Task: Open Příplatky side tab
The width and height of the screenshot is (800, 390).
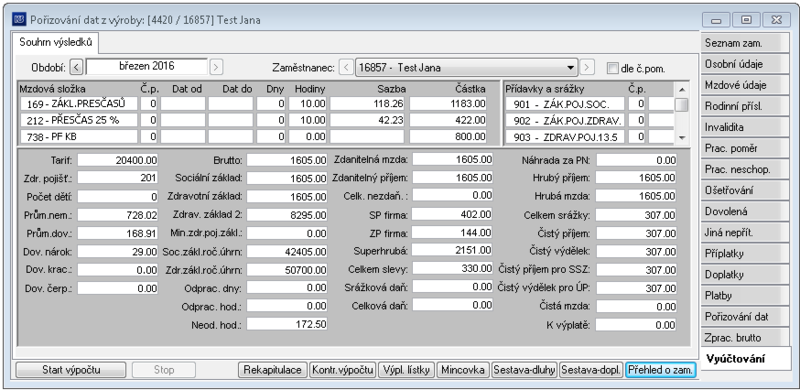Action: [744, 254]
